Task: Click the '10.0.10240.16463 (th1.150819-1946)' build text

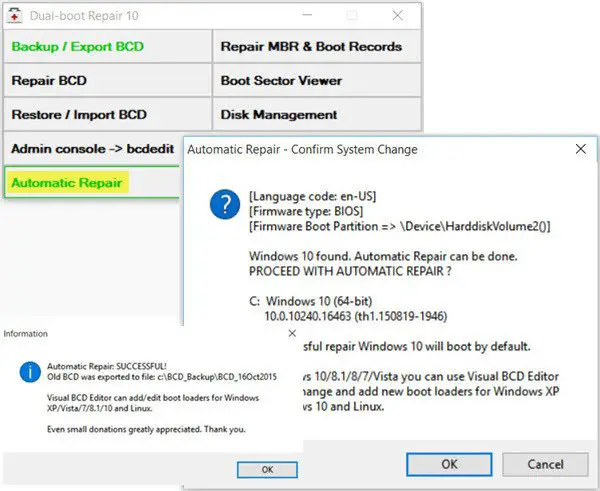Action: click(356, 316)
